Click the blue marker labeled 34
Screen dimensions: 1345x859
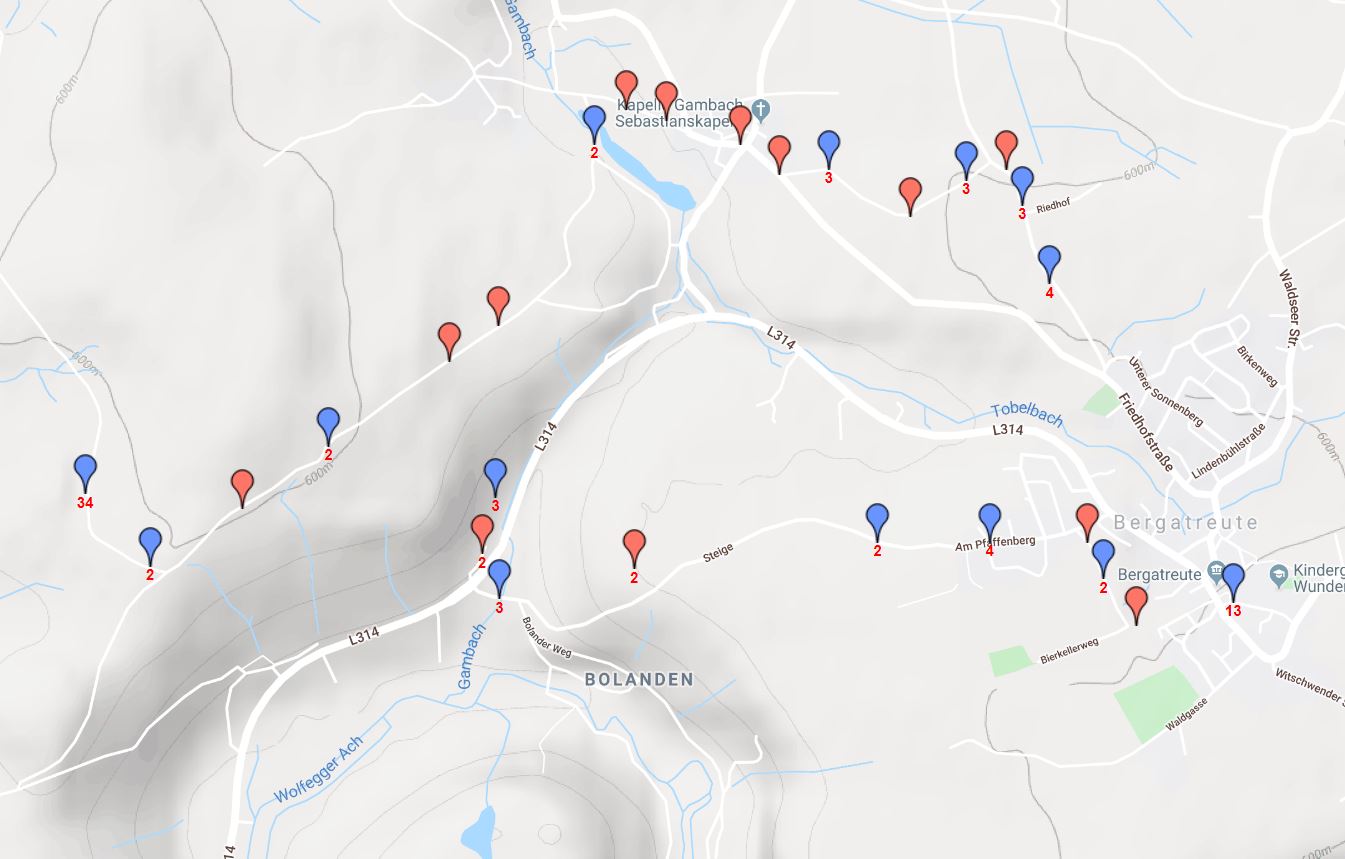click(x=85, y=471)
